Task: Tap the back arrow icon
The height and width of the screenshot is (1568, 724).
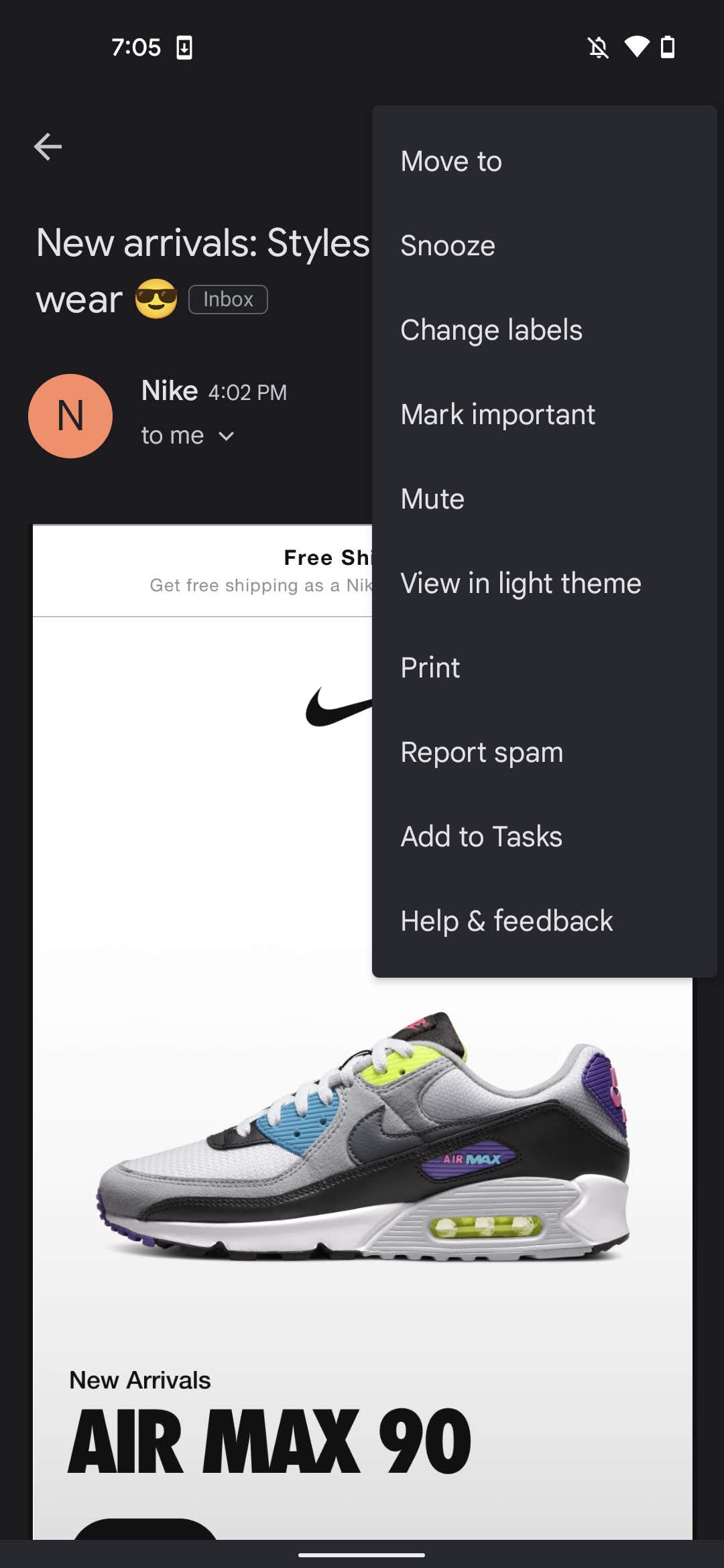Action: (x=48, y=147)
